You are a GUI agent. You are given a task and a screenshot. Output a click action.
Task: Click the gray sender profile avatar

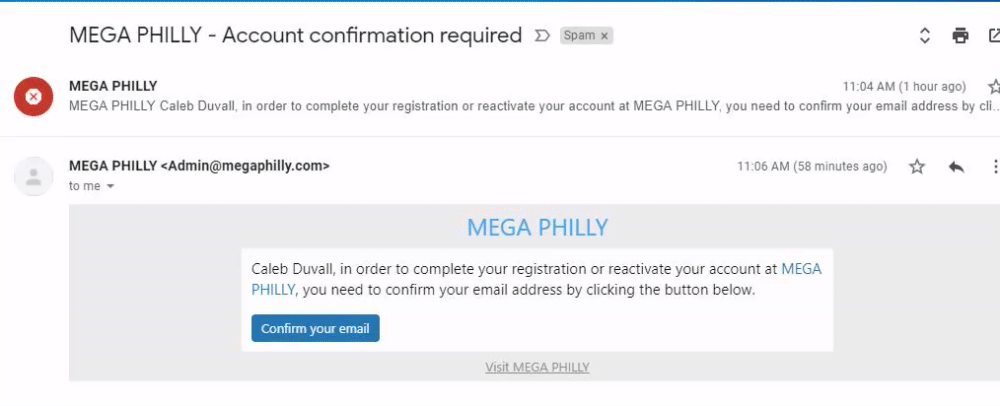[33, 177]
